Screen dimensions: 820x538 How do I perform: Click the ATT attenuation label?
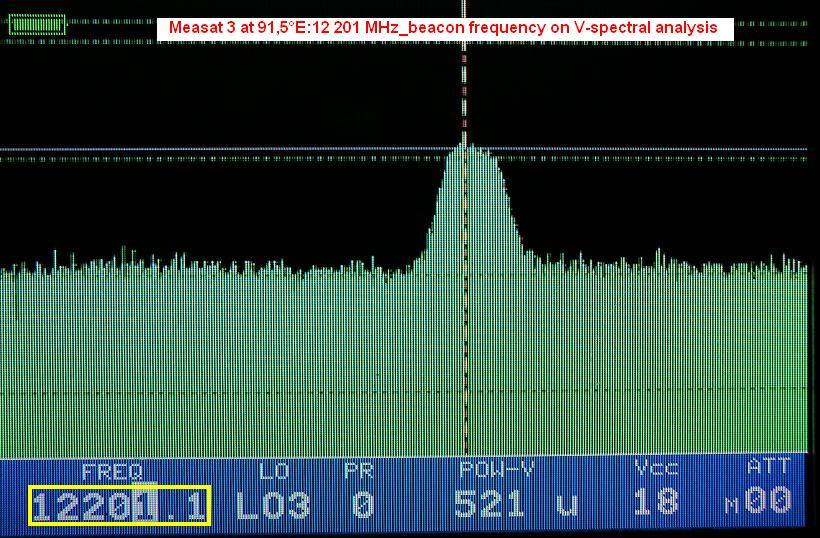[768, 467]
